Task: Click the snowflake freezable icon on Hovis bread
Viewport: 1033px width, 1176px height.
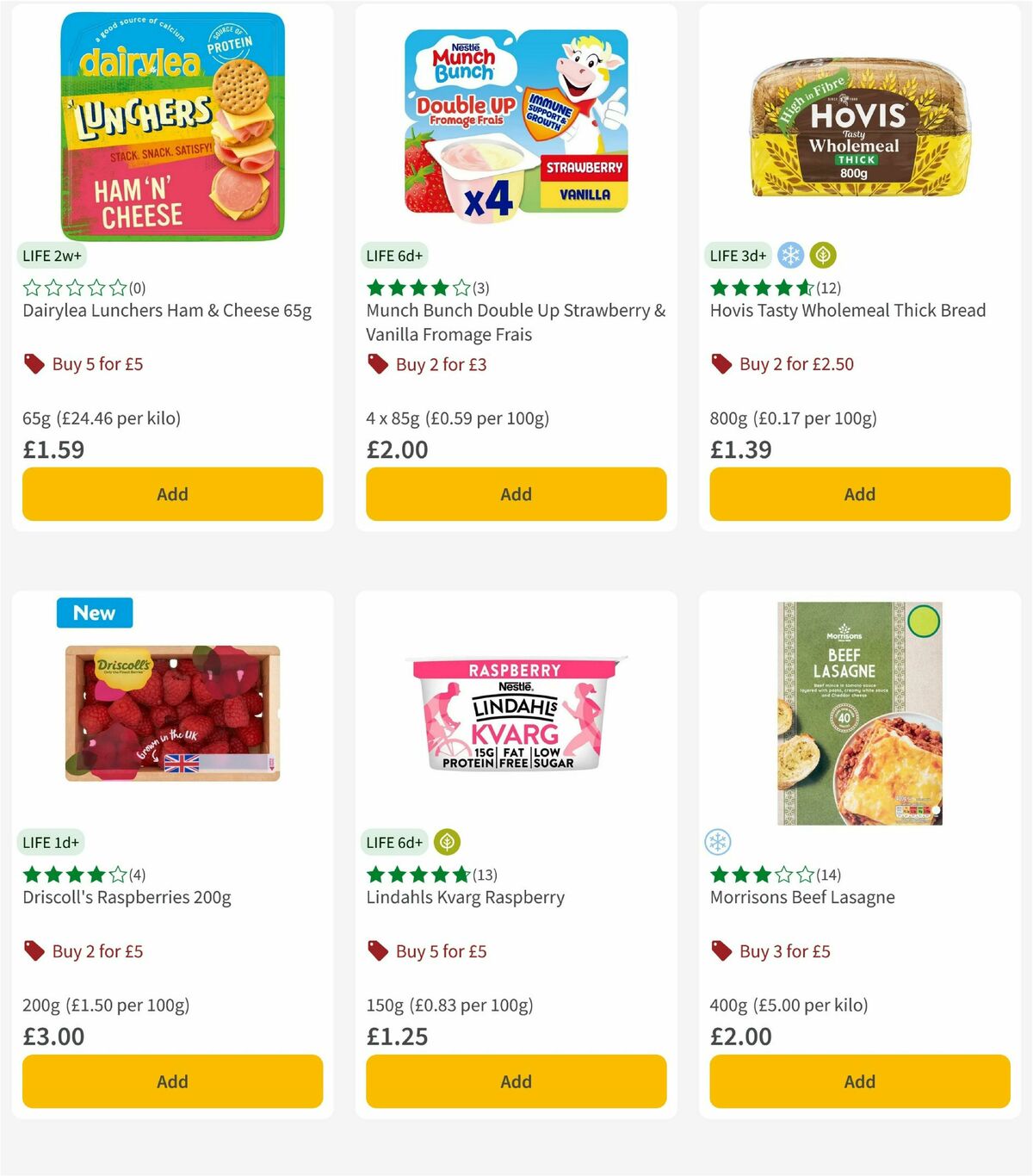Action: pyautogui.click(x=789, y=255)
